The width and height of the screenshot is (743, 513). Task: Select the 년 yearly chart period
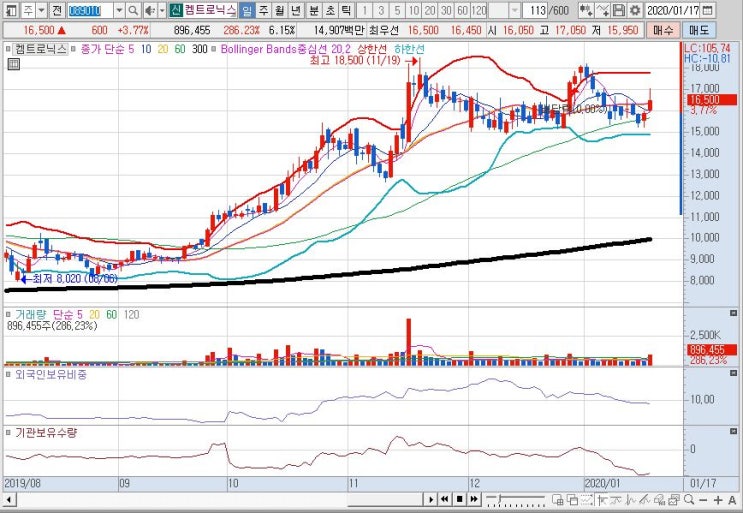pos(296,10)
